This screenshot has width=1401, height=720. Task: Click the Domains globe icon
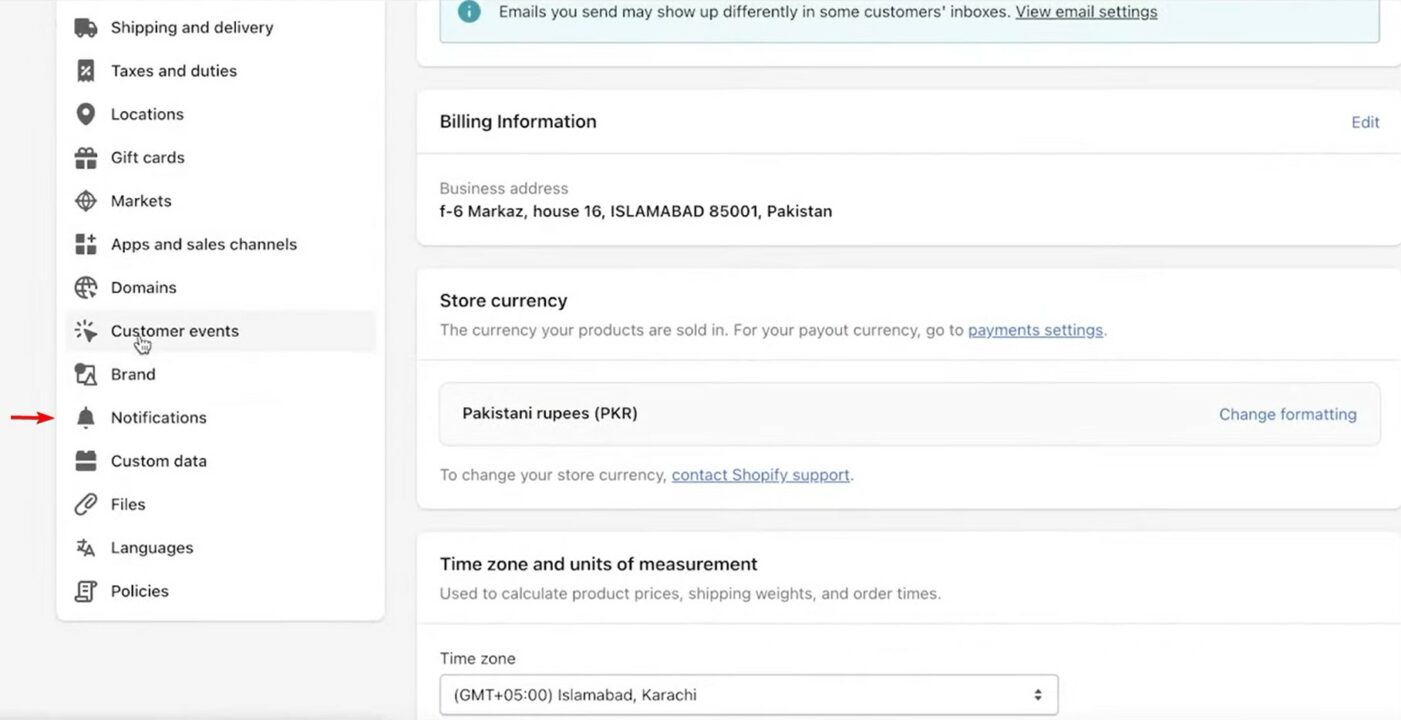click(x=87, y=287)
